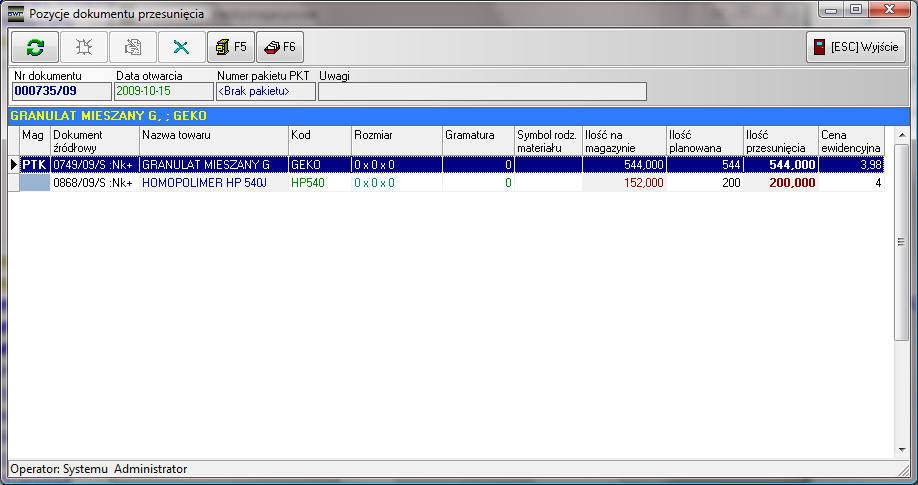Viewport: 918px width, 485px height.
Task: Click the empty Uwagi text field
Action: point(482,91)
